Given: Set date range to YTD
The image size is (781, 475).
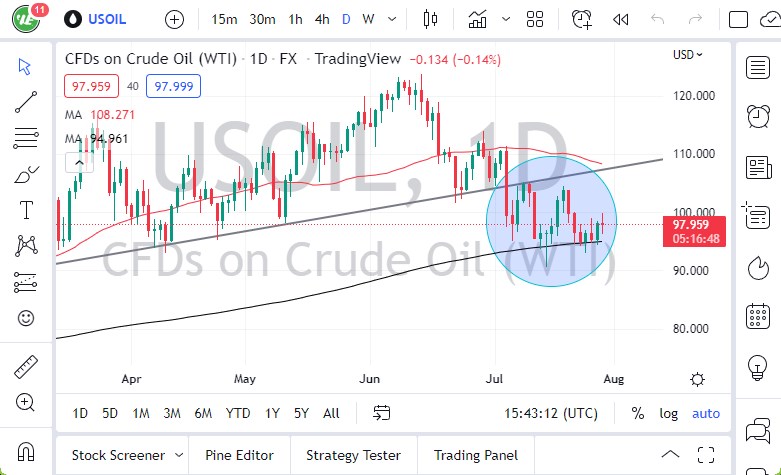Looking at the screenshot, I should 238,413.
